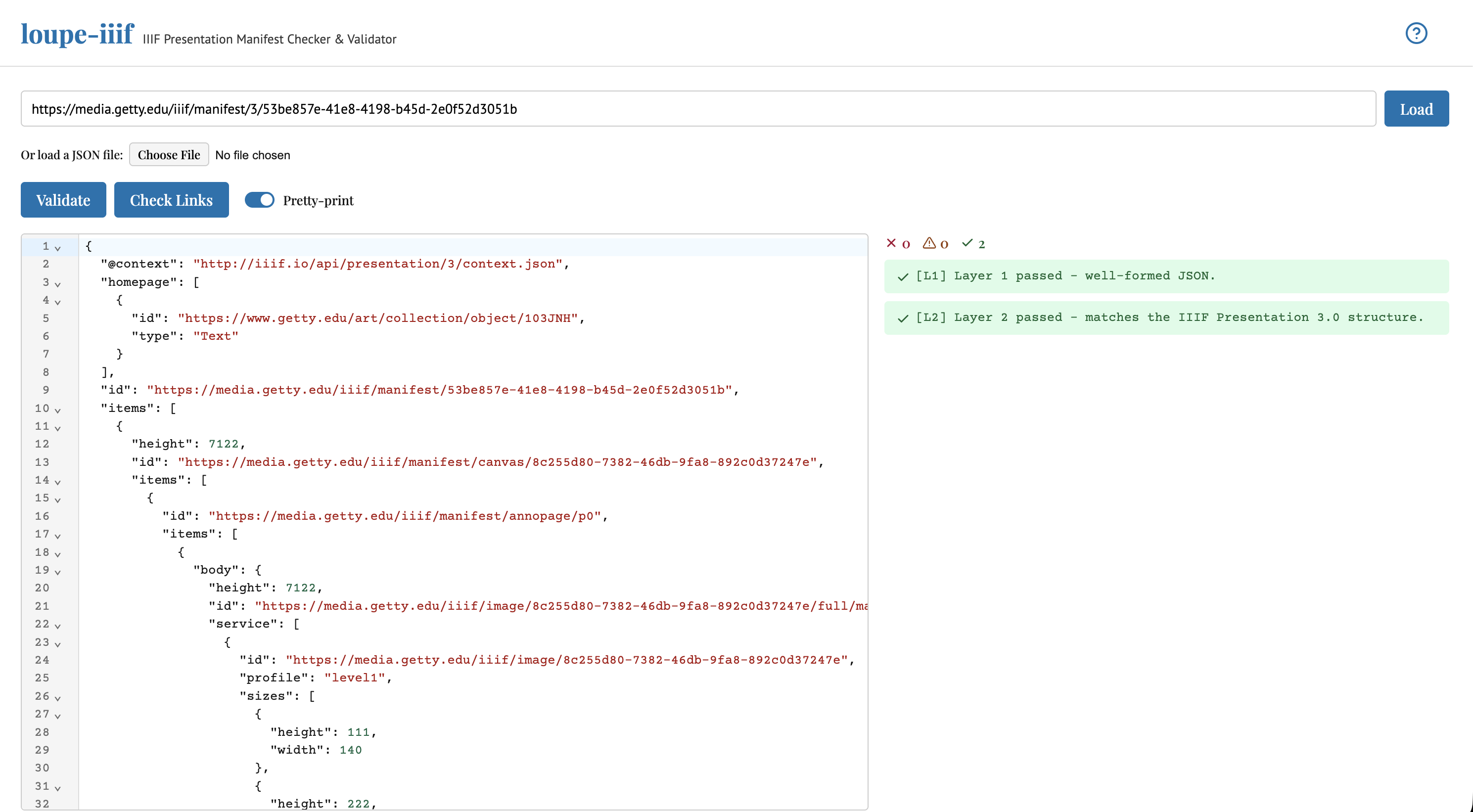Collapse the annopage object at line 15
Screen dimensions: 1473x812
58,500
